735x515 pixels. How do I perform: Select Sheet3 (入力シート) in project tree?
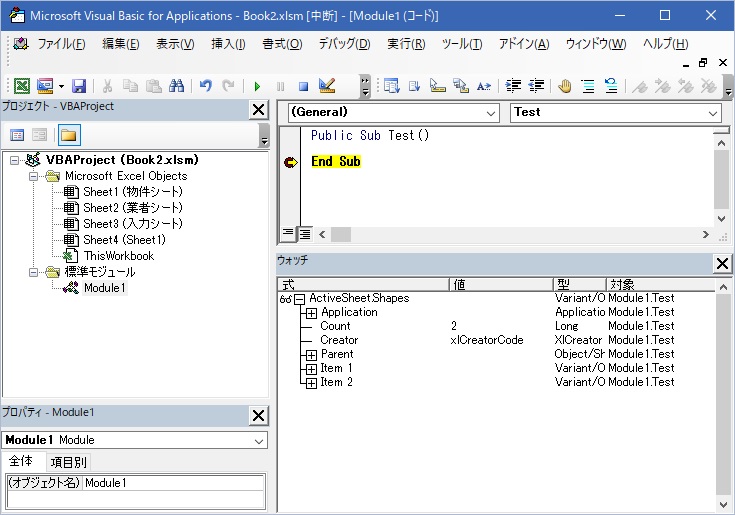click(133, 224)
